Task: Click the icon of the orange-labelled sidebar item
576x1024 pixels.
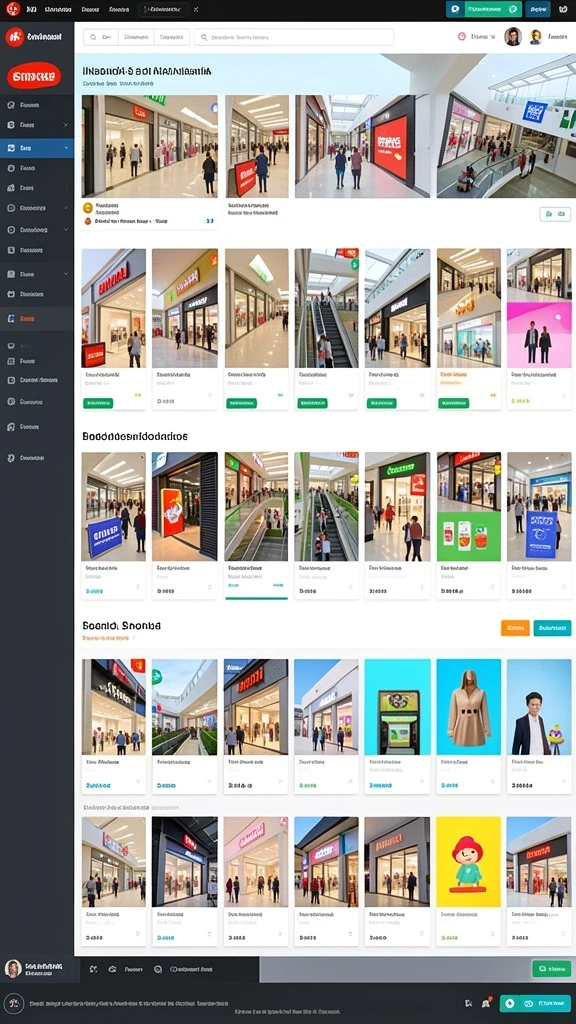Action: 10,319
